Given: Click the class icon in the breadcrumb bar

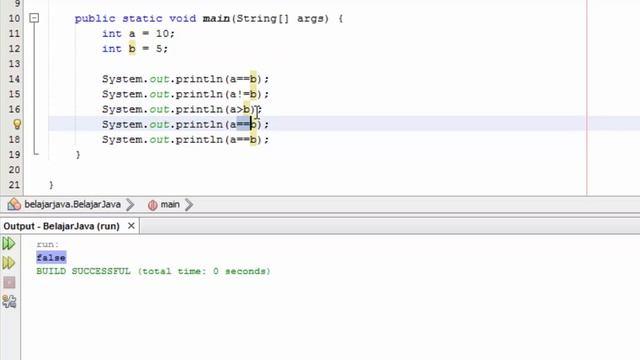Looking at the screenshot, I should coord(14,204).
